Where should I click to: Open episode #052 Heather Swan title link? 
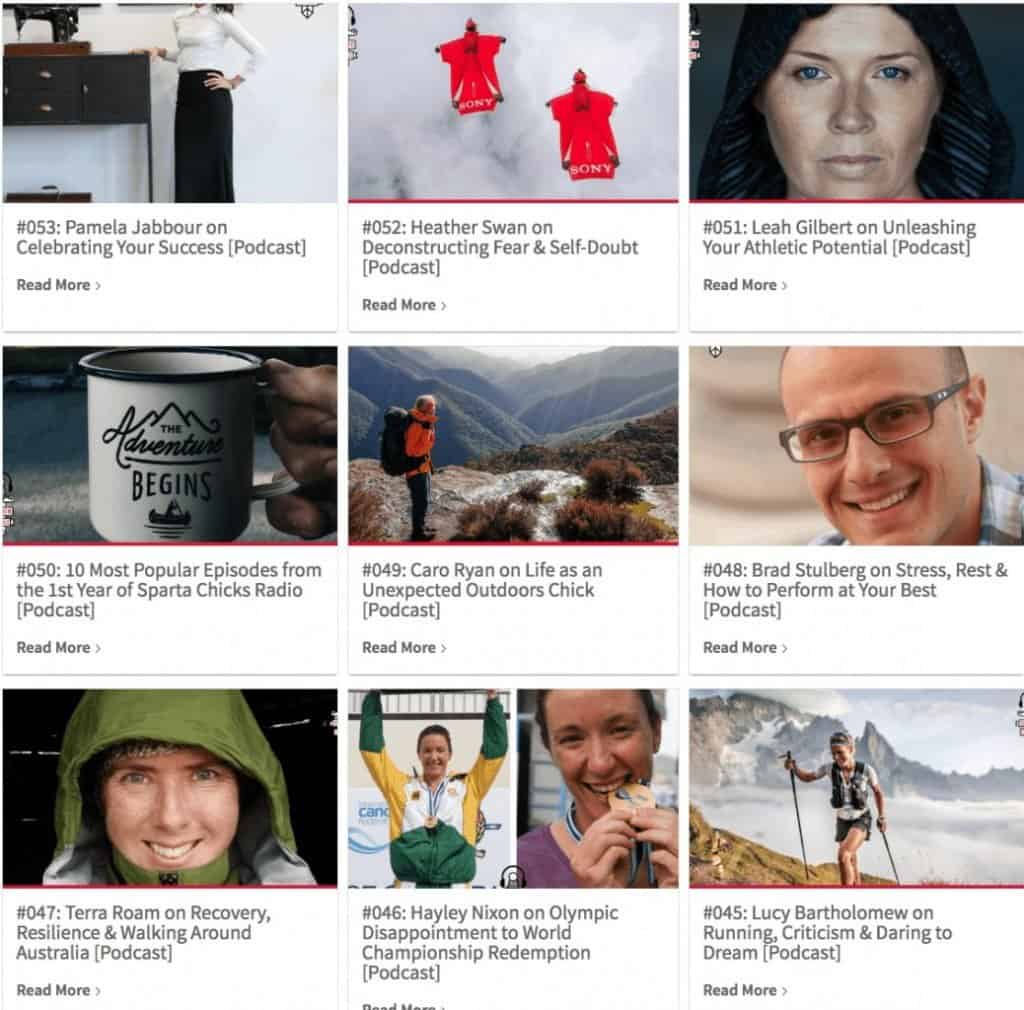pos(500,247)
